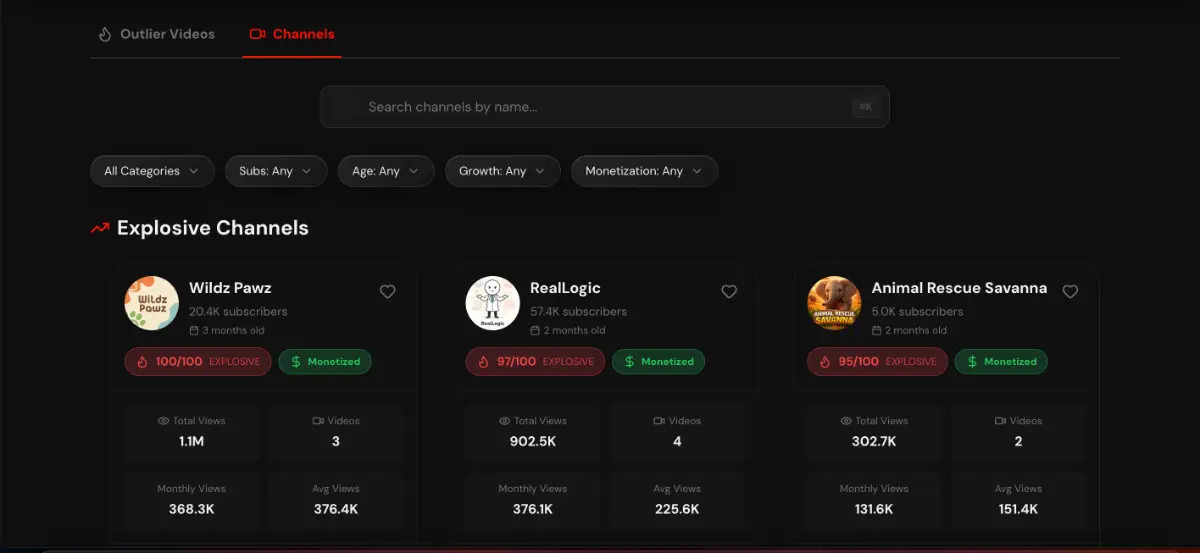
Task: Click the Animal Rescue Savanna channel title
Action: tap(959, 288)
